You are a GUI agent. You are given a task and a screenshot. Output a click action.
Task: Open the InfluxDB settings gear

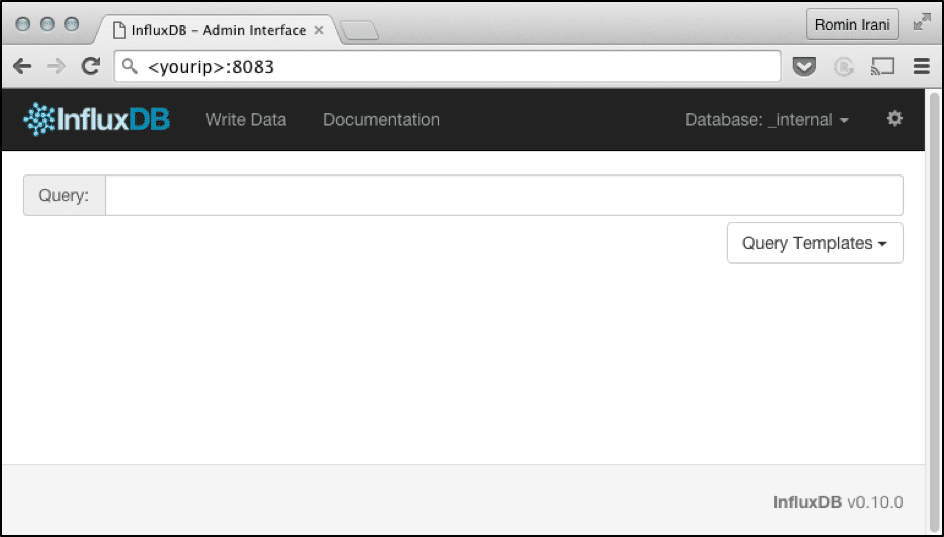coord(894,119)
